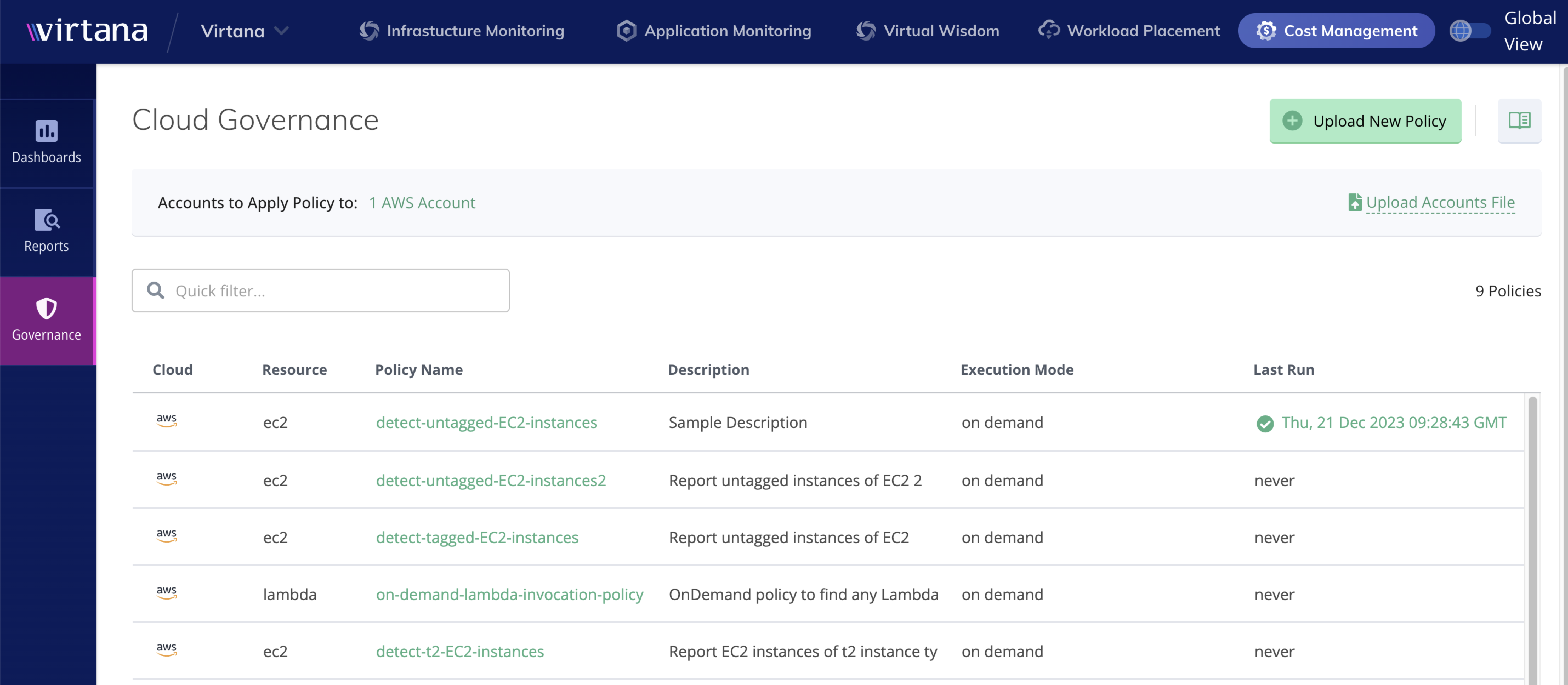This screenshot has height=685, width=1568.
Task: Sort by the Policy Name column header
Action: tap(419, 370)
